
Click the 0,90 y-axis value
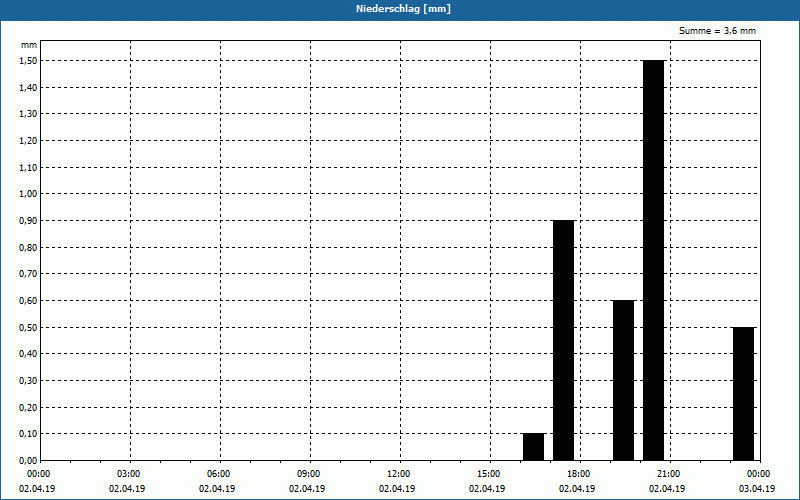tap(28, 220)
